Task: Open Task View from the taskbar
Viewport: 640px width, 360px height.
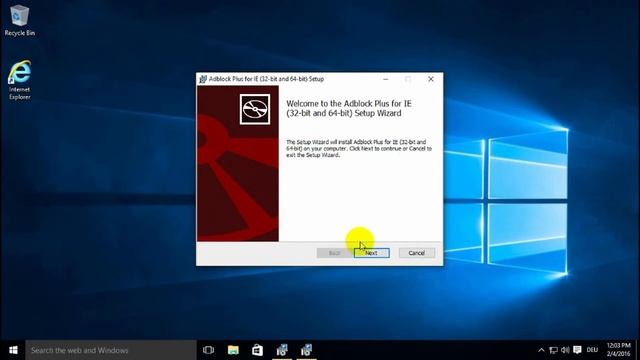Action: pyautogui.click(x=209, y=350)
